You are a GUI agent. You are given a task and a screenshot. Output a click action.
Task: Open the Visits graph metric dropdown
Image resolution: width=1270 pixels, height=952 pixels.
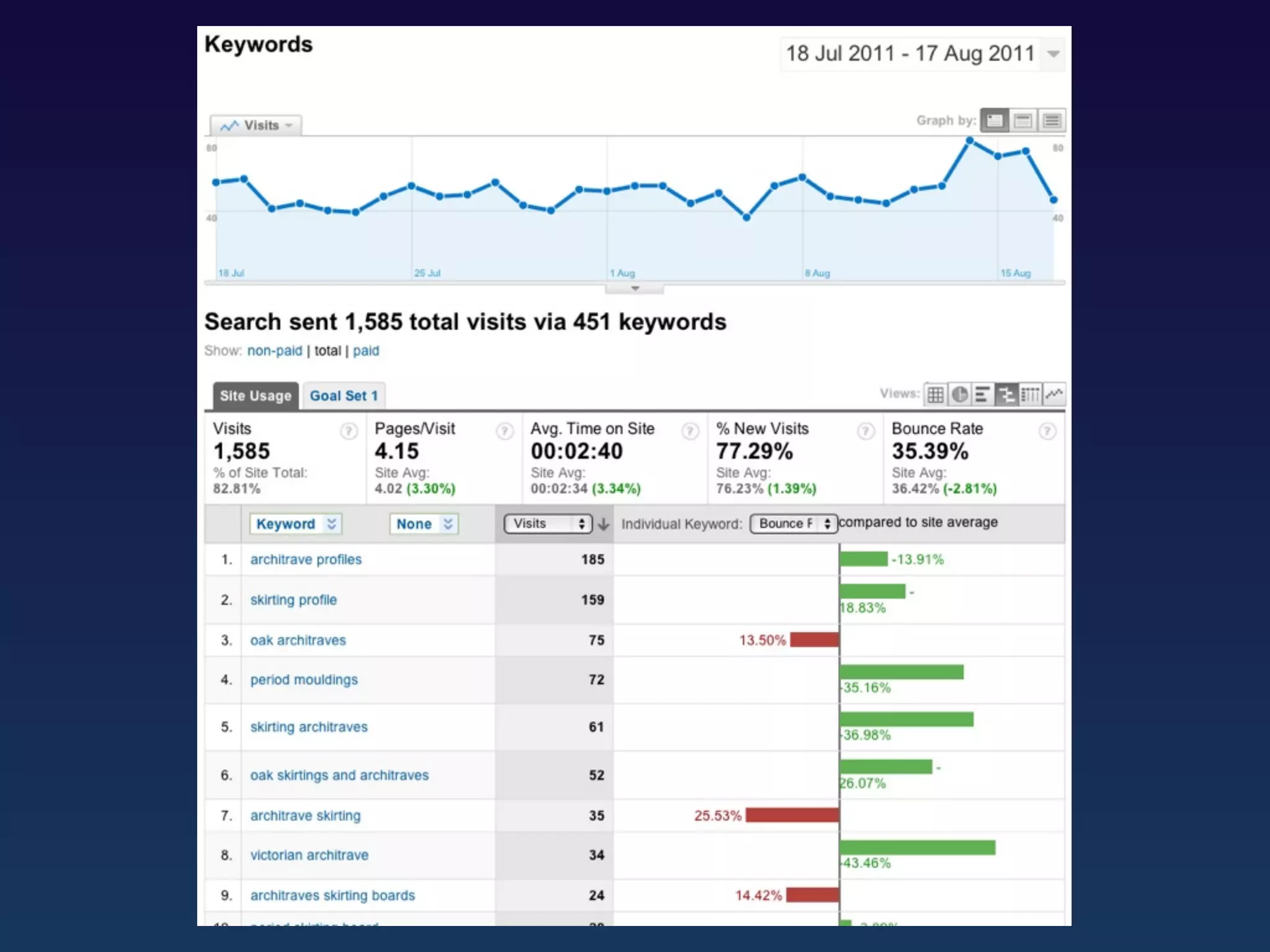[256, 125]
